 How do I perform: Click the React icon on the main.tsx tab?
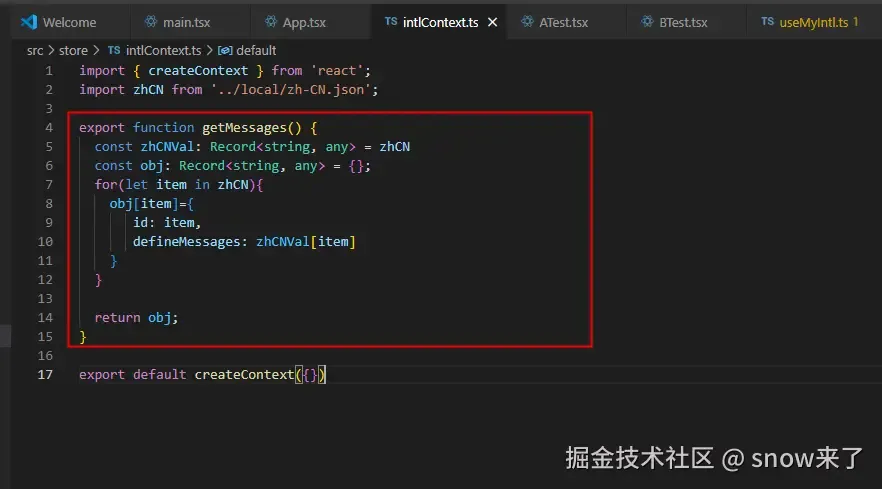[151, 21]
